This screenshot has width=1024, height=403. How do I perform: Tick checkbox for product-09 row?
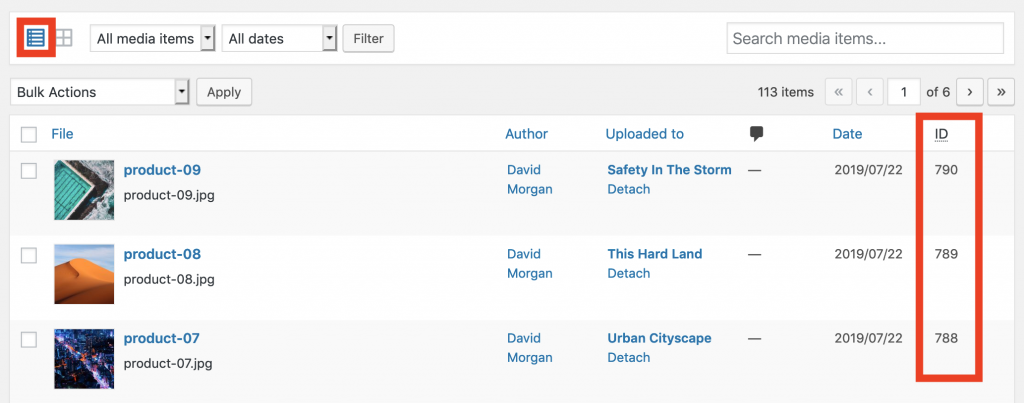coord(29,171)
